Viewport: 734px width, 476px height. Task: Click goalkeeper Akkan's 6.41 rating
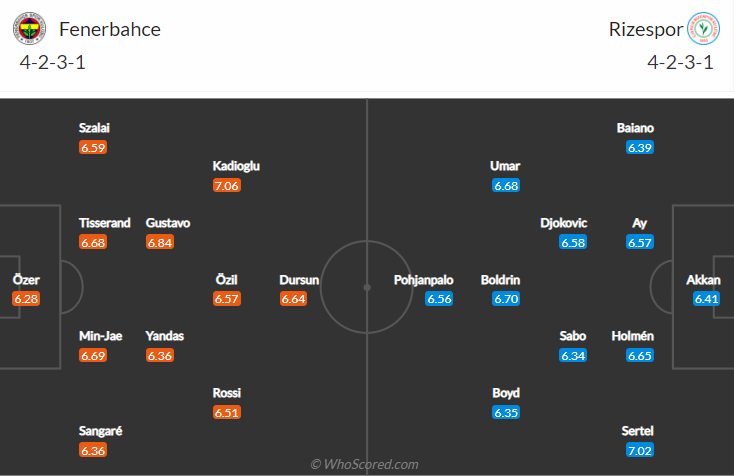[706, 299]
